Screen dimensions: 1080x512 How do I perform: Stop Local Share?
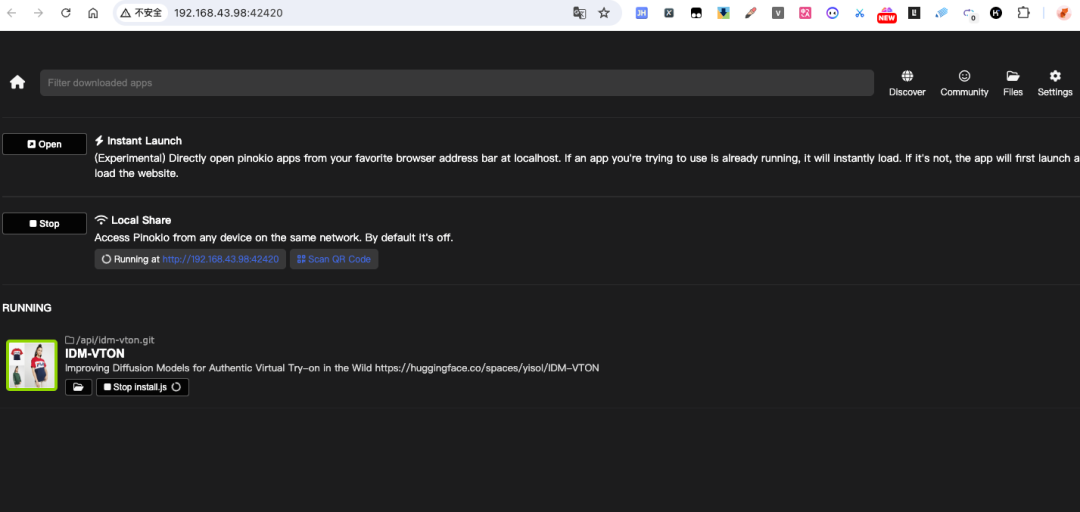click(x=44, y=224)
